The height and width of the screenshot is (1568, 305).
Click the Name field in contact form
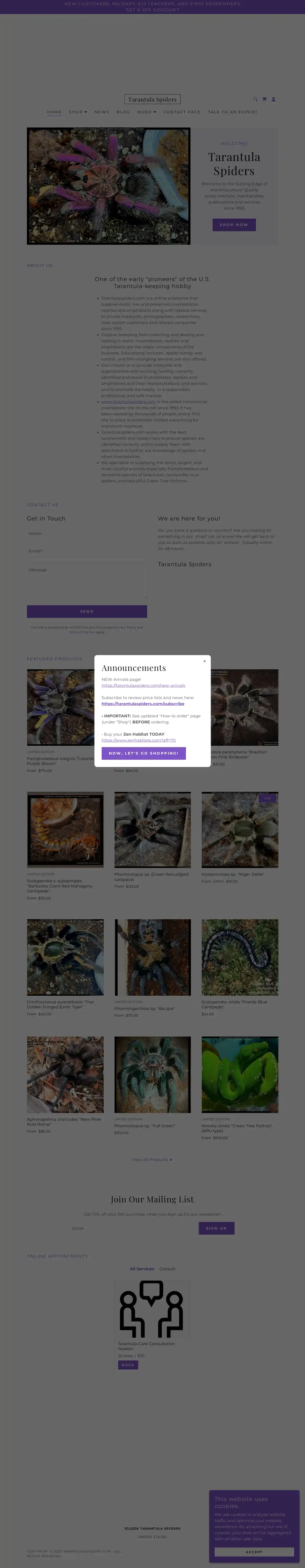[x=87, y=534]
